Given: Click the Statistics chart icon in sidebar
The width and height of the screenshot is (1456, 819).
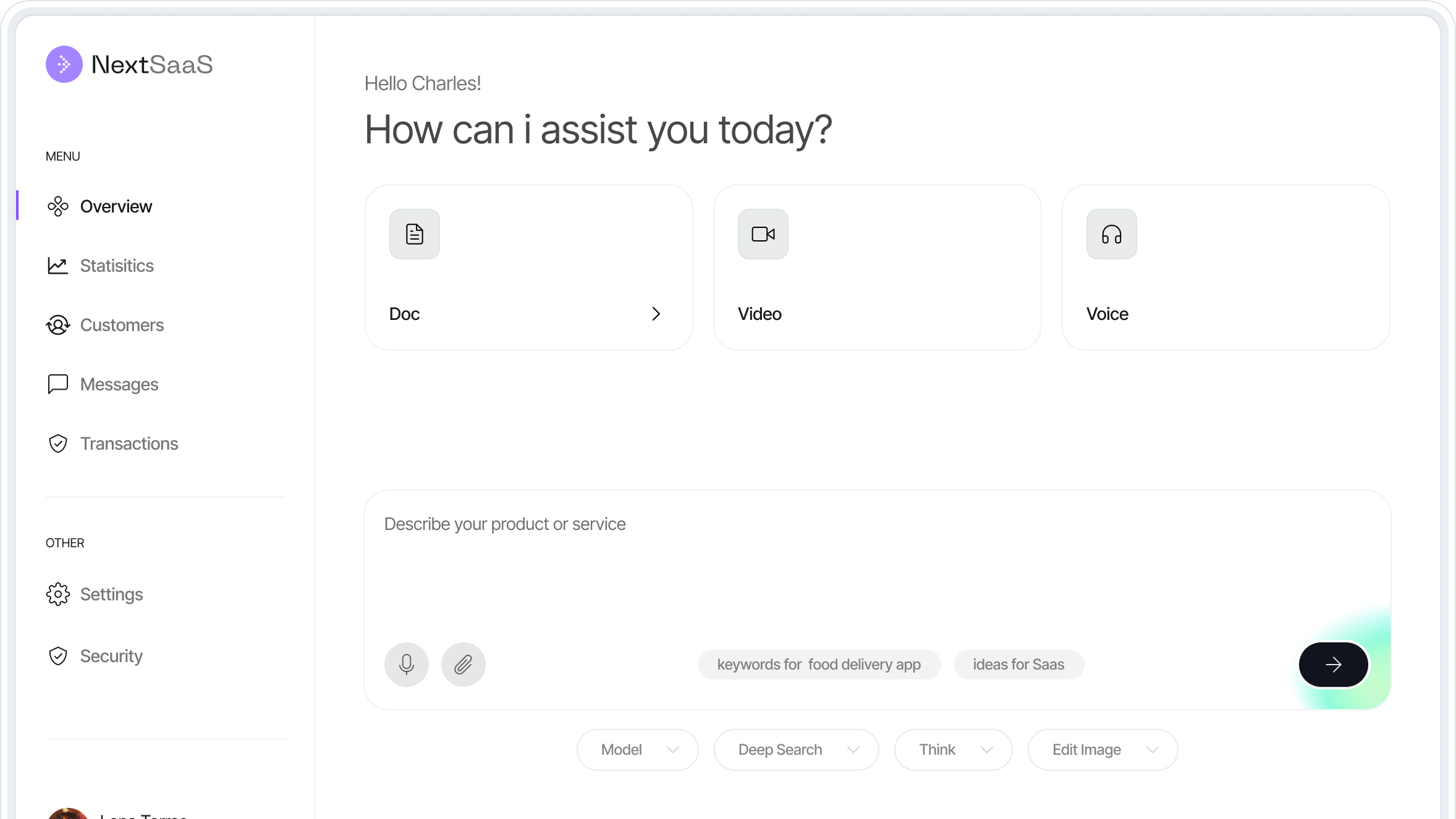Looking at the screenshot, I should pyautogui.click(x=58, y=266).
